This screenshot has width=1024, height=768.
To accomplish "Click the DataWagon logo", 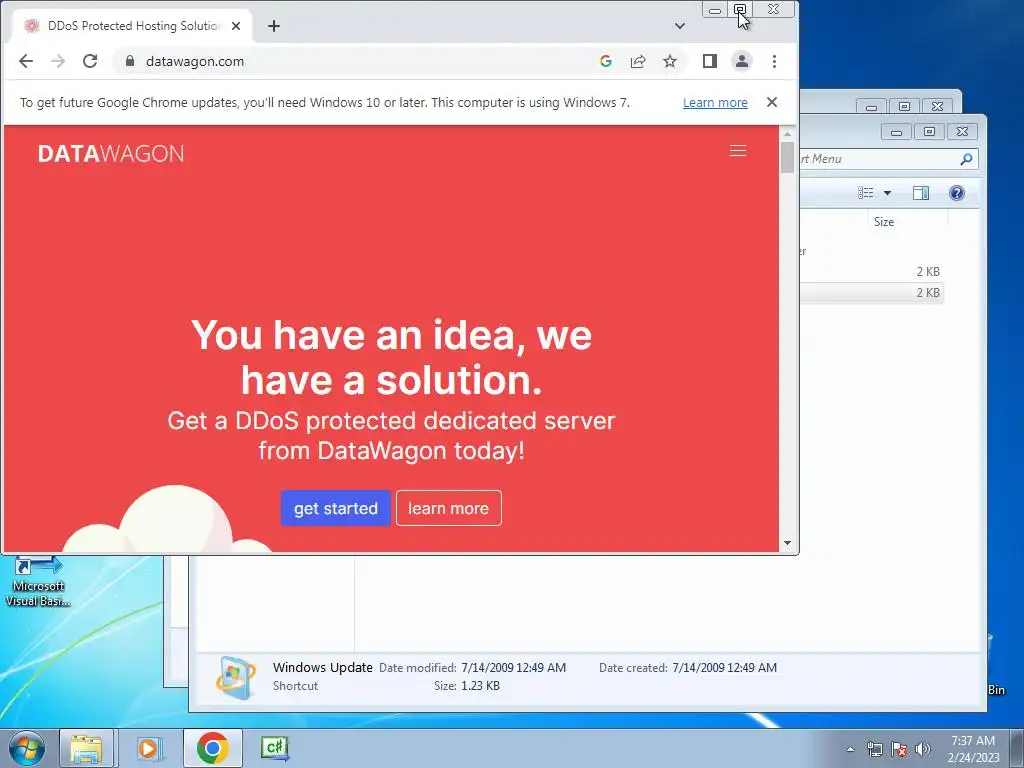I will pos(111,153).
